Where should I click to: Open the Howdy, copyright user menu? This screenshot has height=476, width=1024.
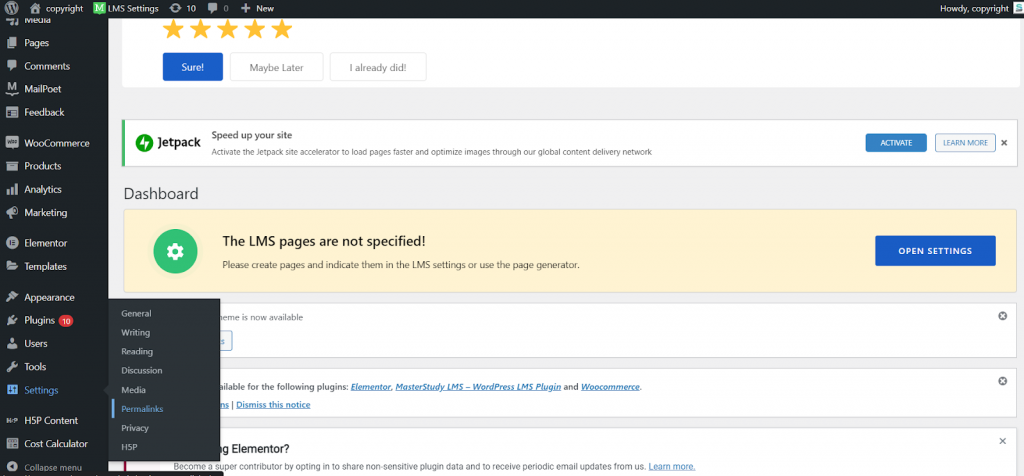pyautogui.click(x=978, y=8)
